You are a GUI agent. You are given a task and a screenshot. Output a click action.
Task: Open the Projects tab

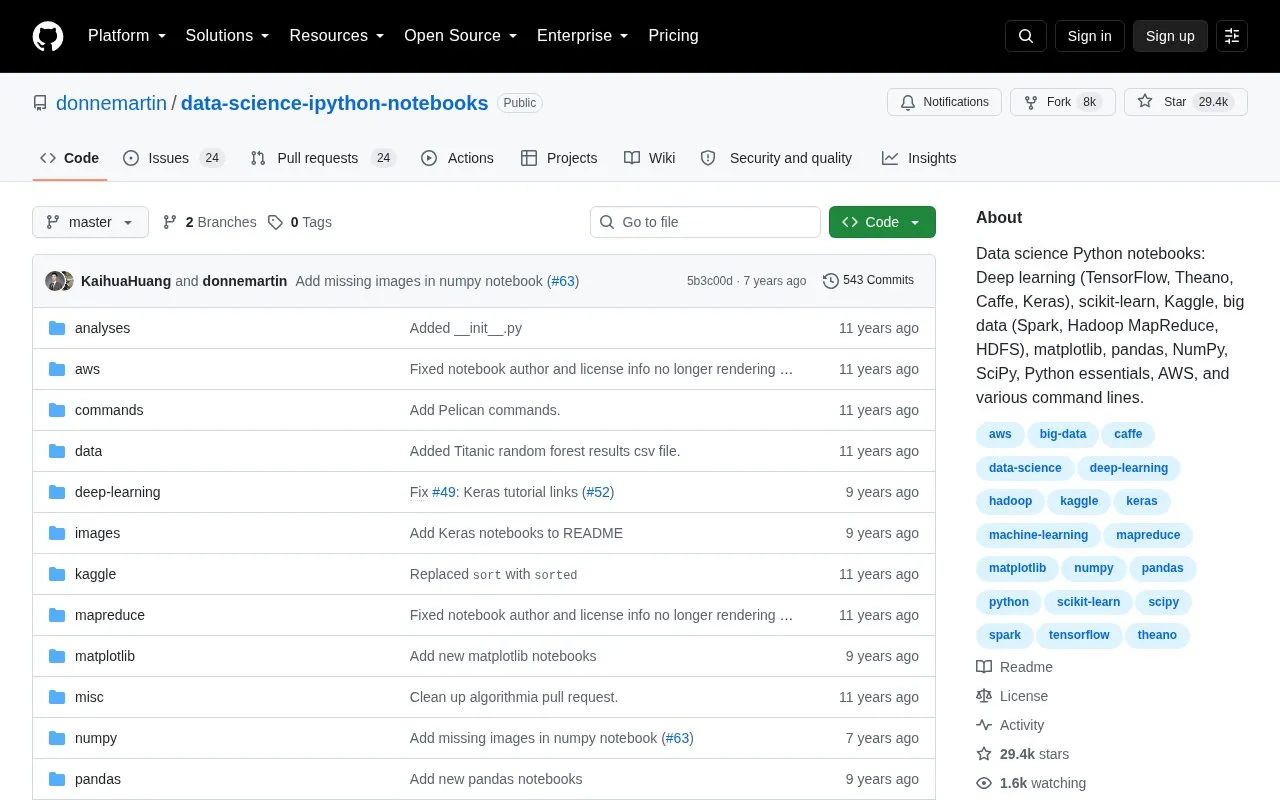[x=559, y=158]
